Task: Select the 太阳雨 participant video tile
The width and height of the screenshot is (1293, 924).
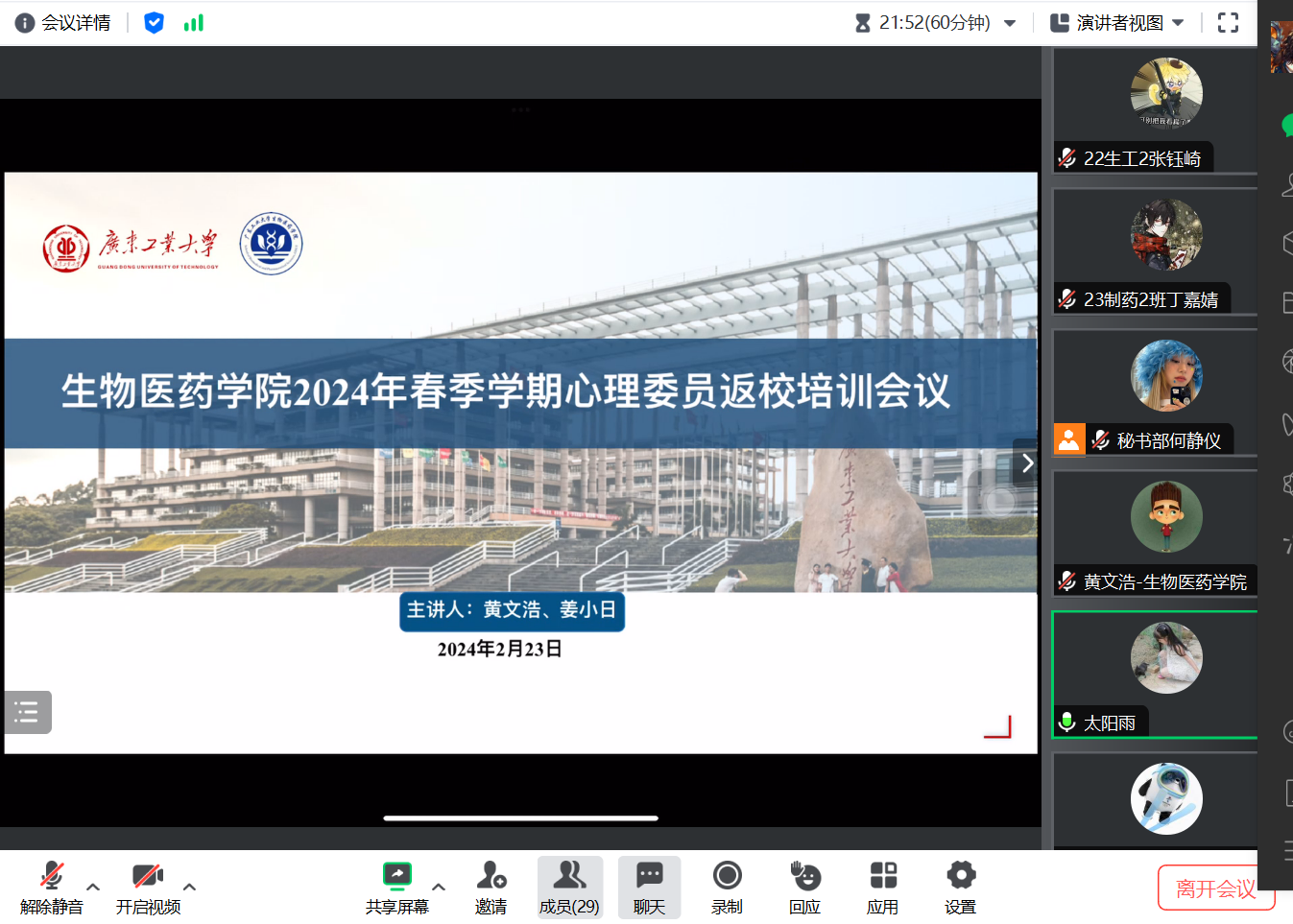Action: click(x=1156, y=674)
